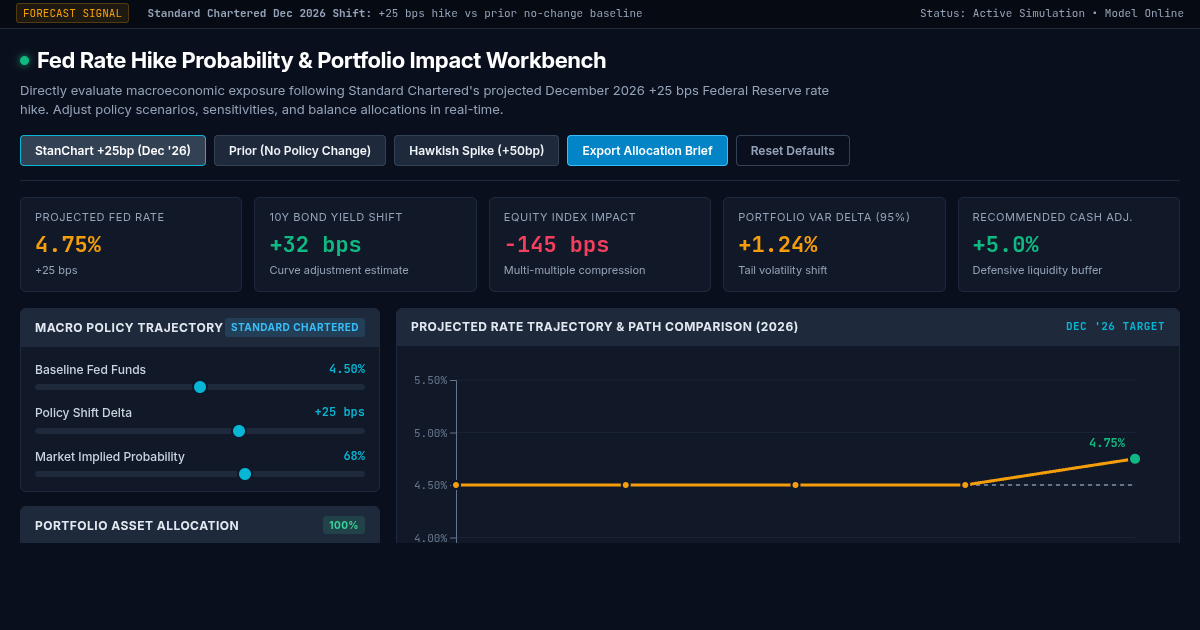
Task: Click the 10Y Bond Yield Shift +32 bps value
Action: pos(315,245)
